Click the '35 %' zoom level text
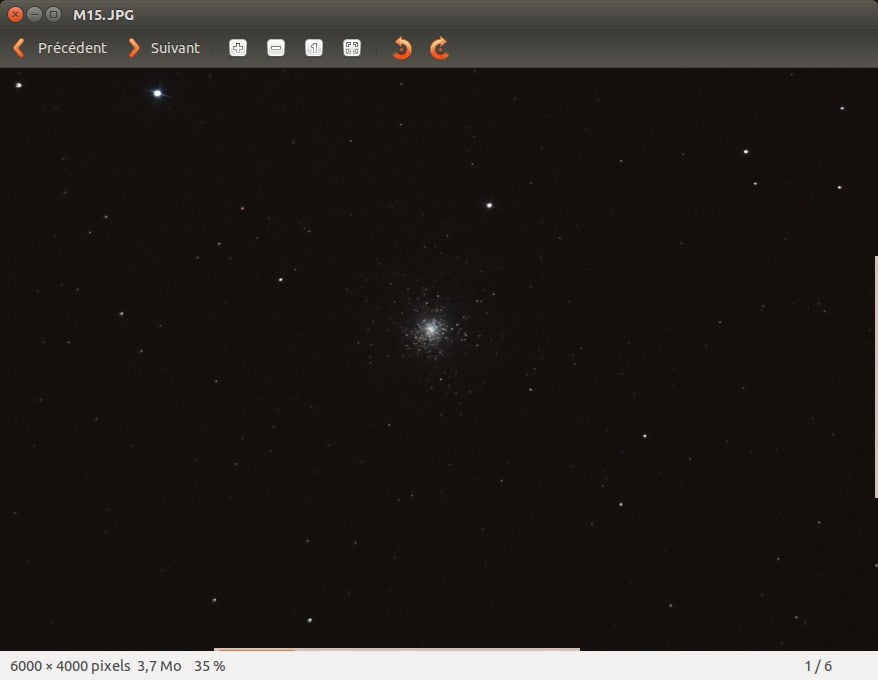The image size is (878, 680). (209, 666)
